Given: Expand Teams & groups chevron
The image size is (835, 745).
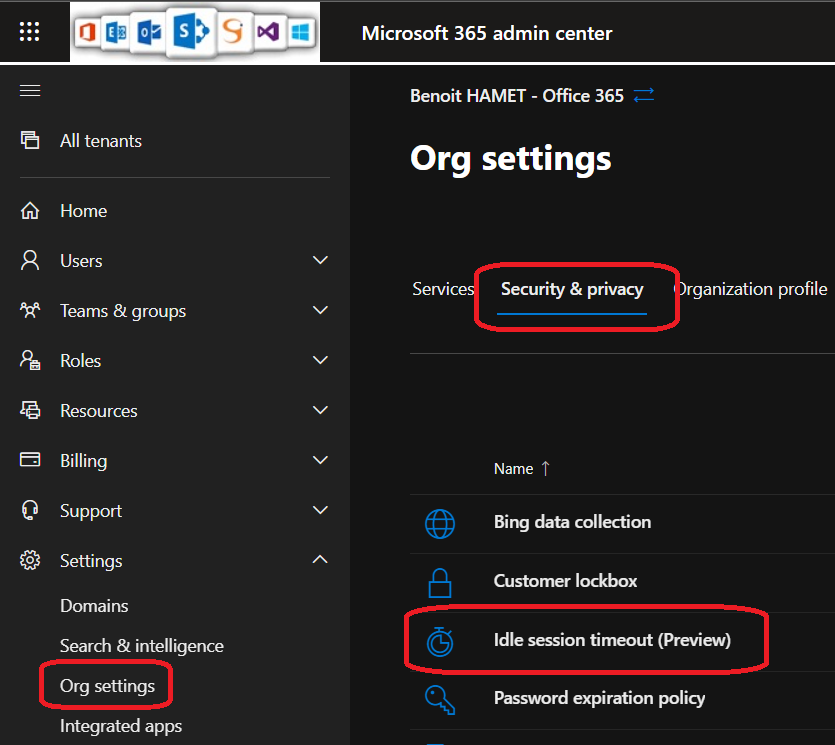Looking at the screenshot, I should (x=320, y=311).
